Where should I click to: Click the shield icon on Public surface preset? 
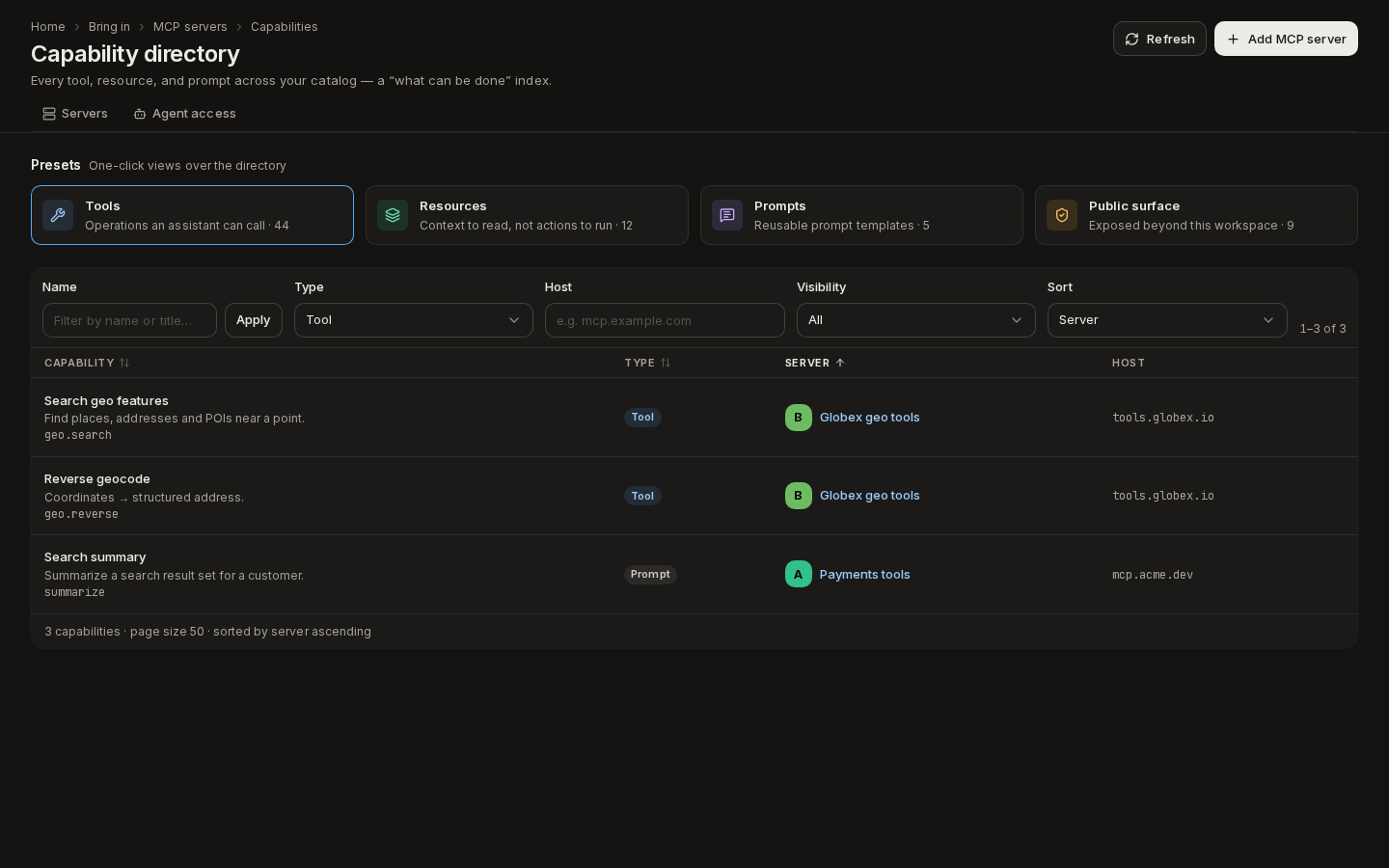[1062, 215]
